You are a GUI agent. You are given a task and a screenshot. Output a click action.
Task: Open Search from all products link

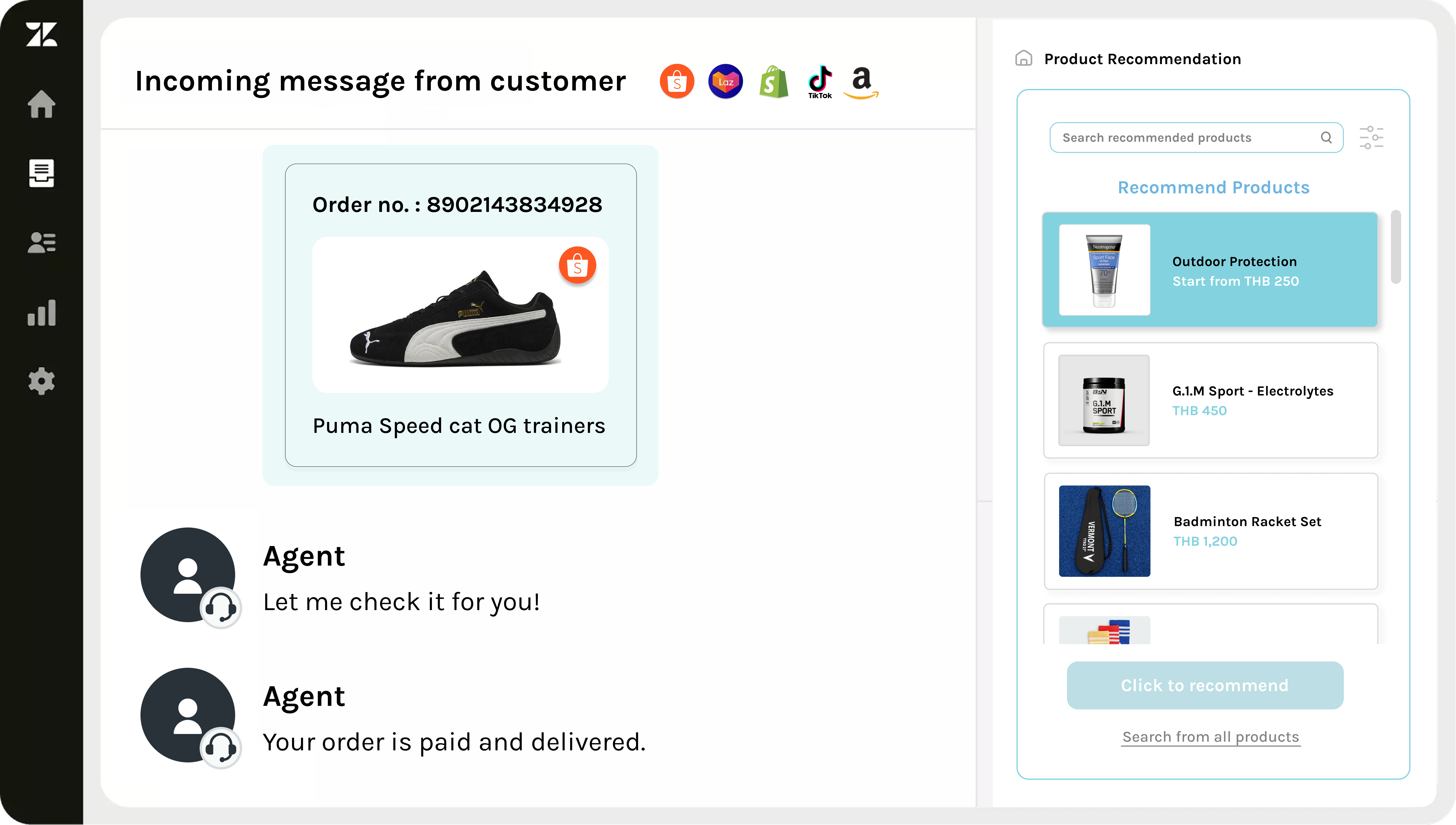click(x=1211, y=737)
